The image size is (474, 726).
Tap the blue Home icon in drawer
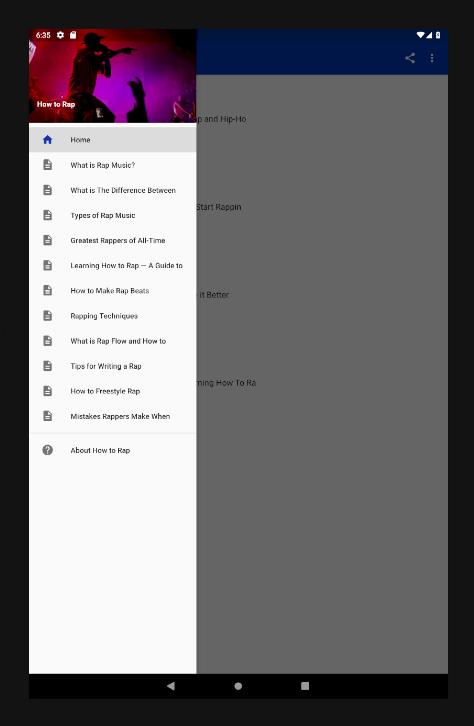click(x=47, y=139)
